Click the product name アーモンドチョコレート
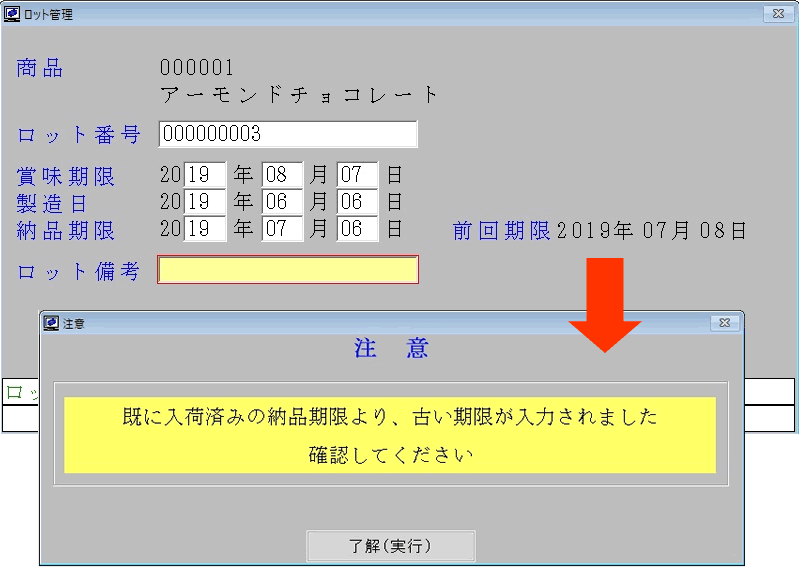This screenshot has width=799, height=567. 299,95
